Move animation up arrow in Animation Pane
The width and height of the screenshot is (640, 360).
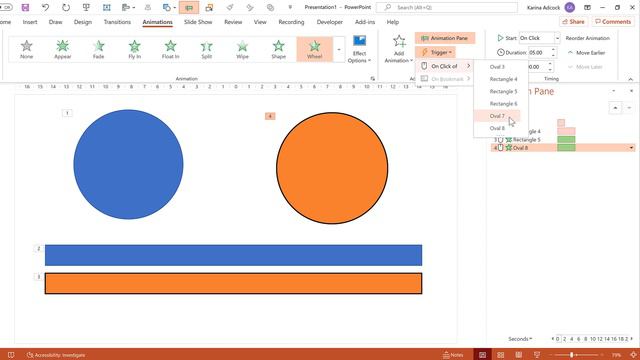click(x=615, y=108)
